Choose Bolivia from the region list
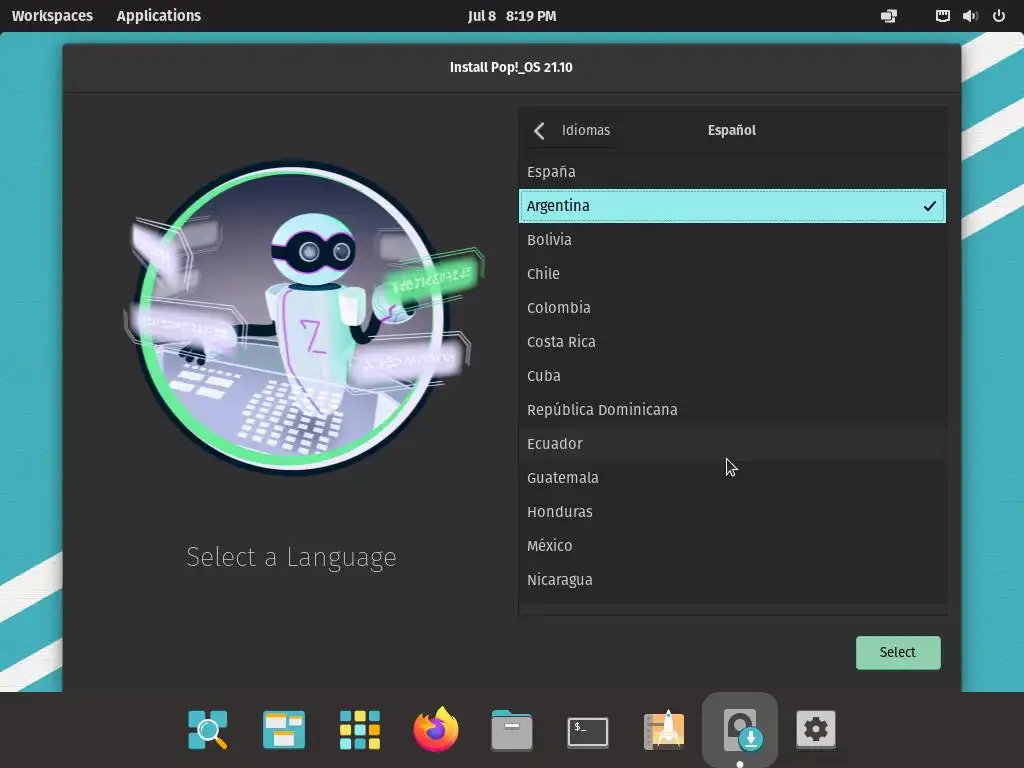 tap(732, 240)
